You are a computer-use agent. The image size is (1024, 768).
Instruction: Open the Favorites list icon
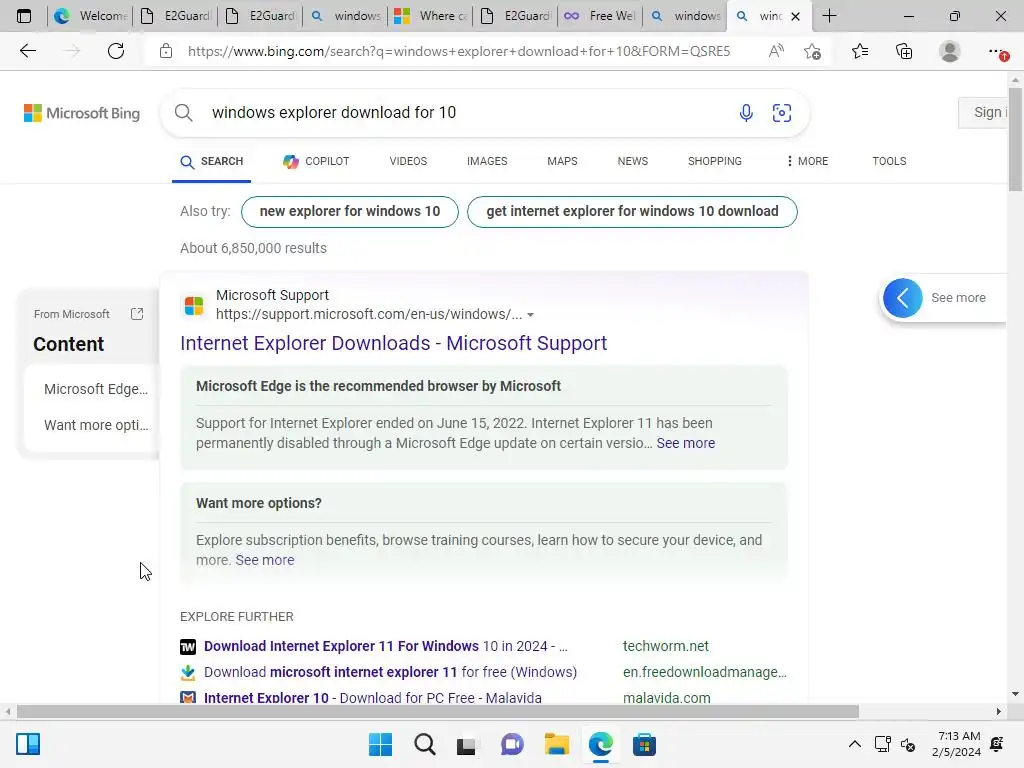(x=860, y=51)
